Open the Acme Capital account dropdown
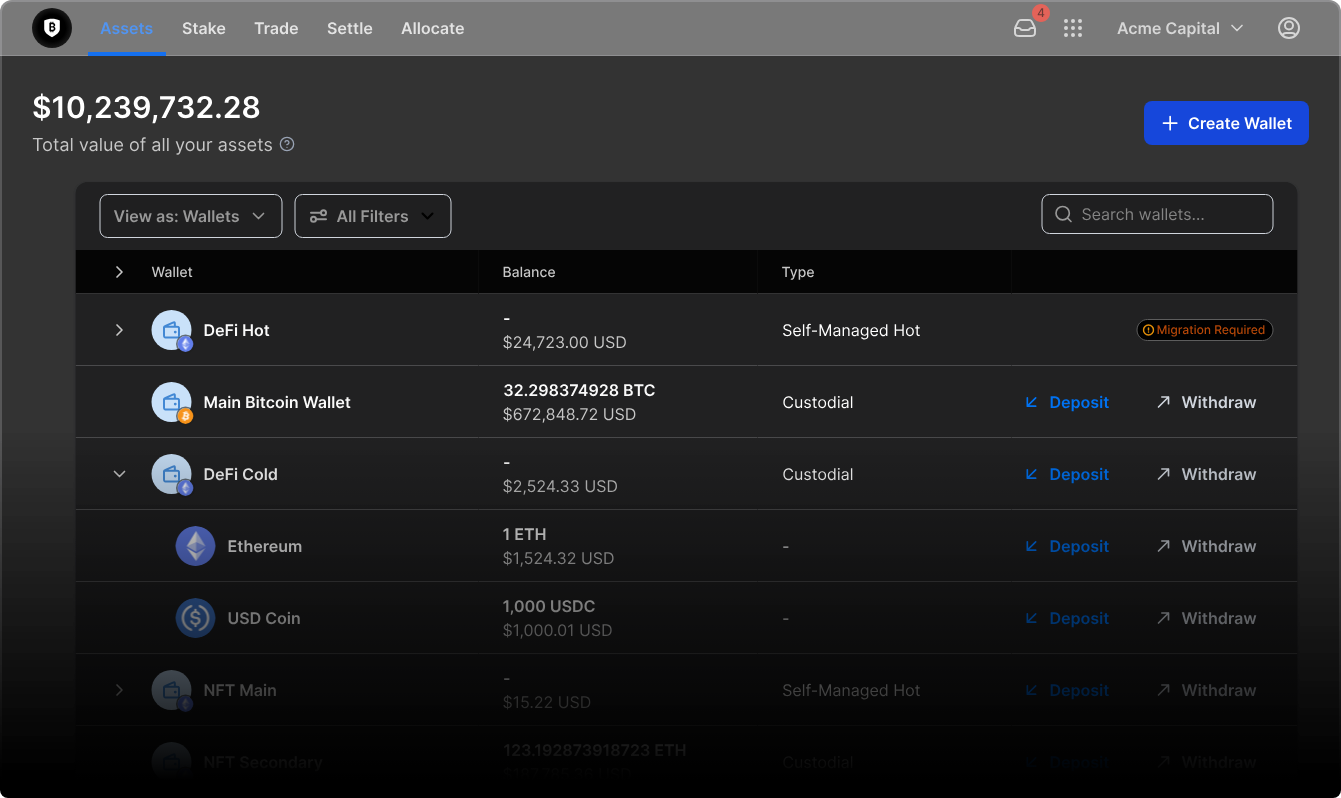 tap(1180, 28)
